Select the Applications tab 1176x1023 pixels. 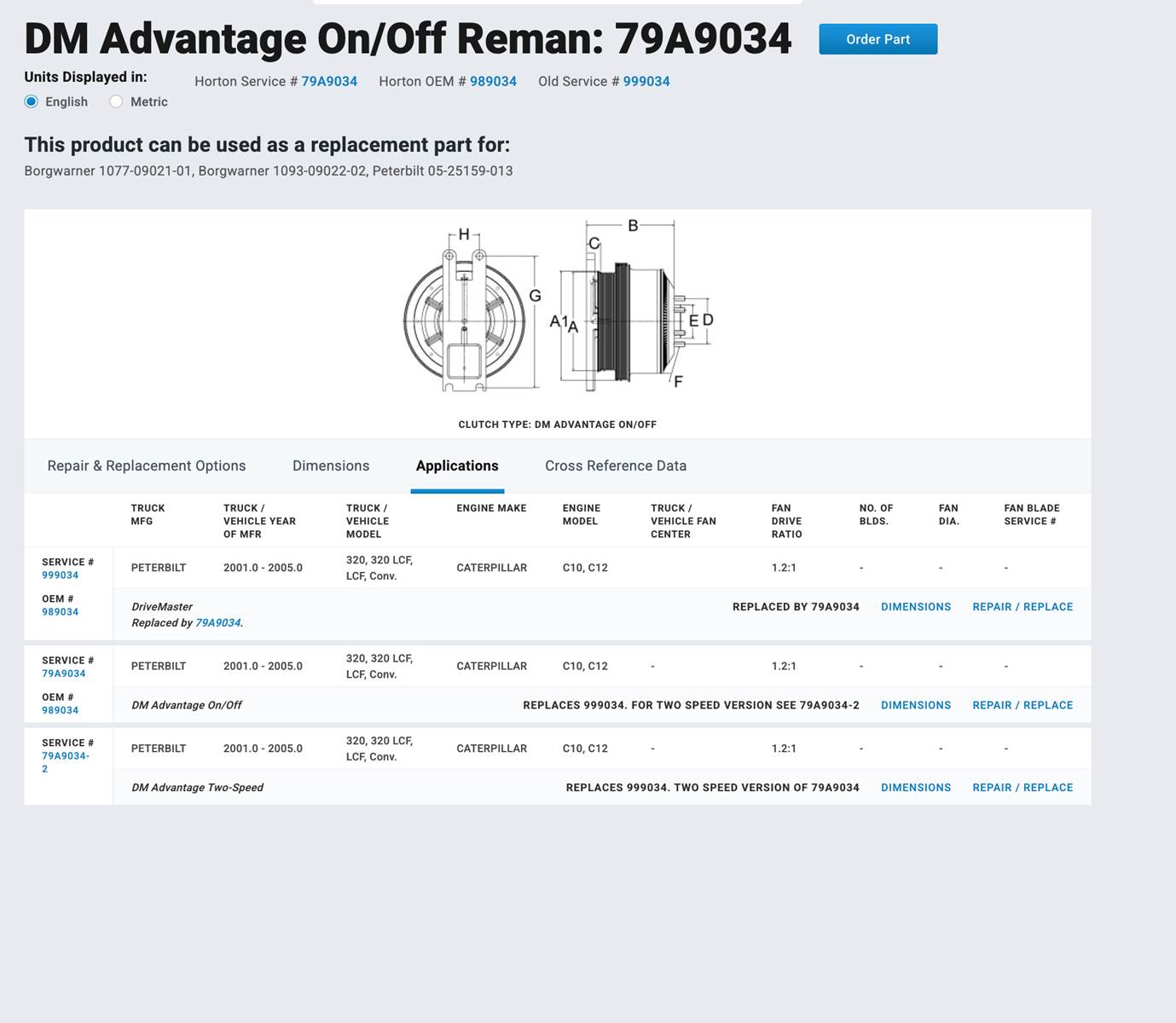(x=457, y=466)
